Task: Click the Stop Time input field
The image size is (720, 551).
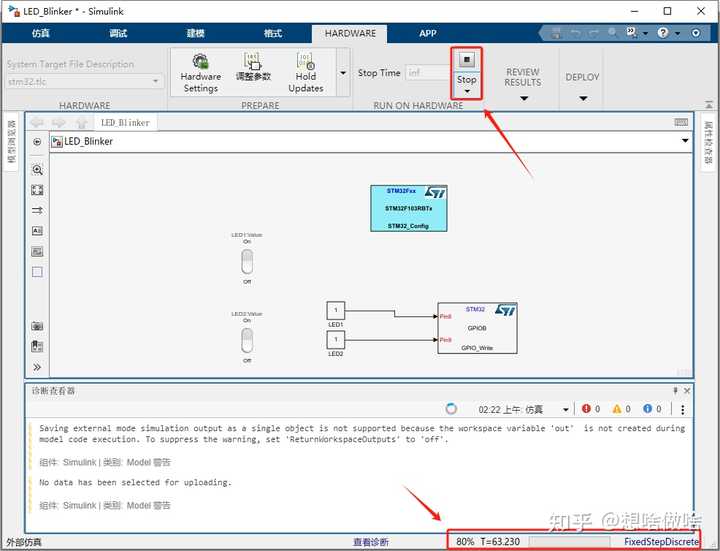Action: pos(428,73)
